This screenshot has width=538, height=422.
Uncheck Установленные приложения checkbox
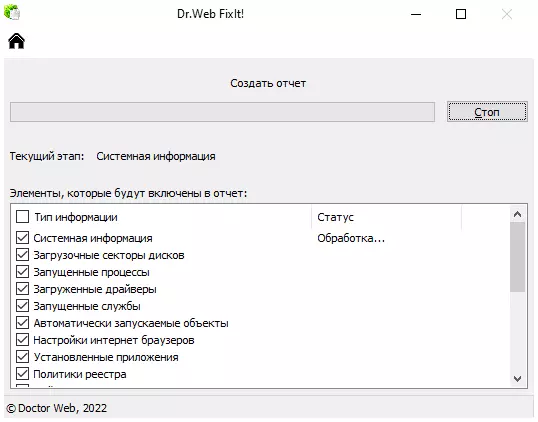pyautogui.click(x=23, y=356)
